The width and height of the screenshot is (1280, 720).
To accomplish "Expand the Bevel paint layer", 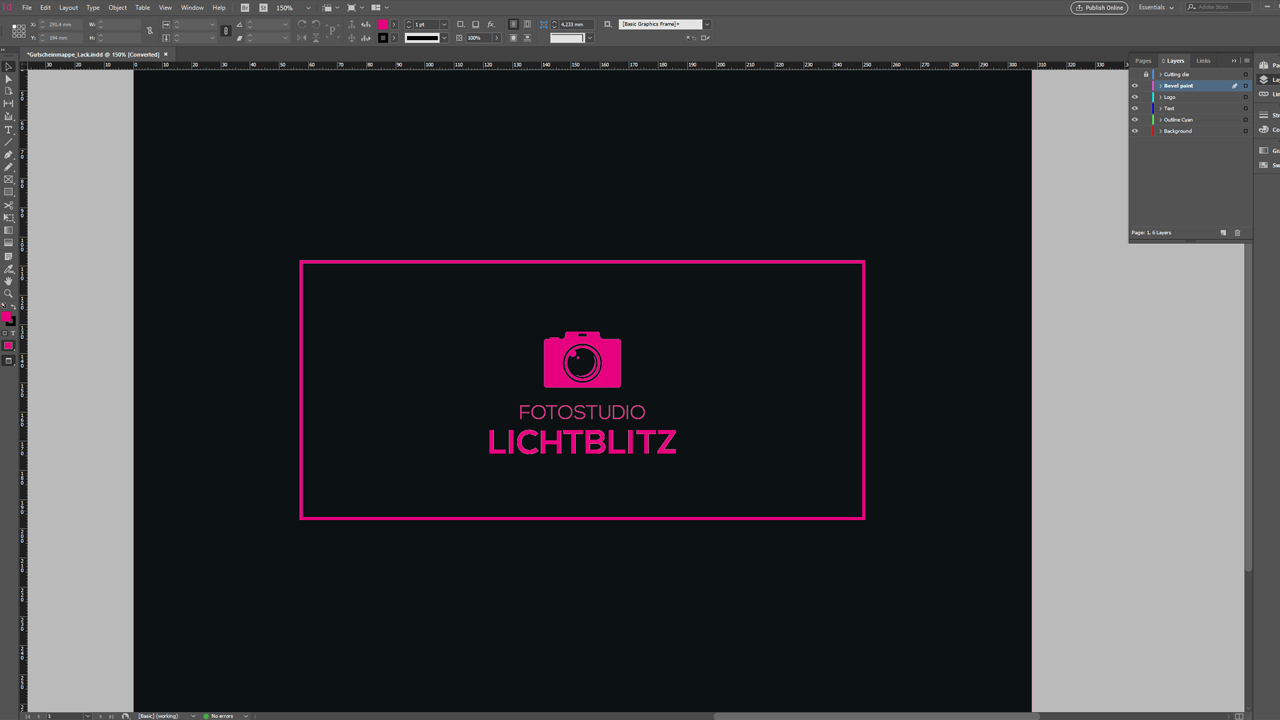I will click(x=1160, y=86).
